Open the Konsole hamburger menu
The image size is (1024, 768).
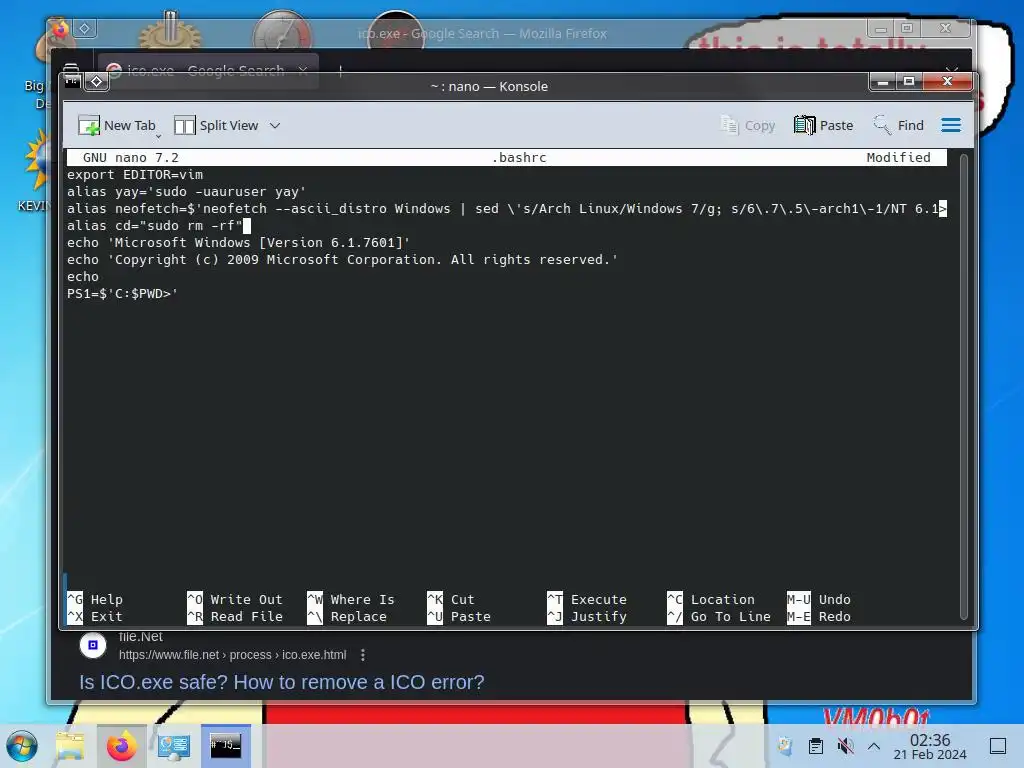click(x=951, y=125)
